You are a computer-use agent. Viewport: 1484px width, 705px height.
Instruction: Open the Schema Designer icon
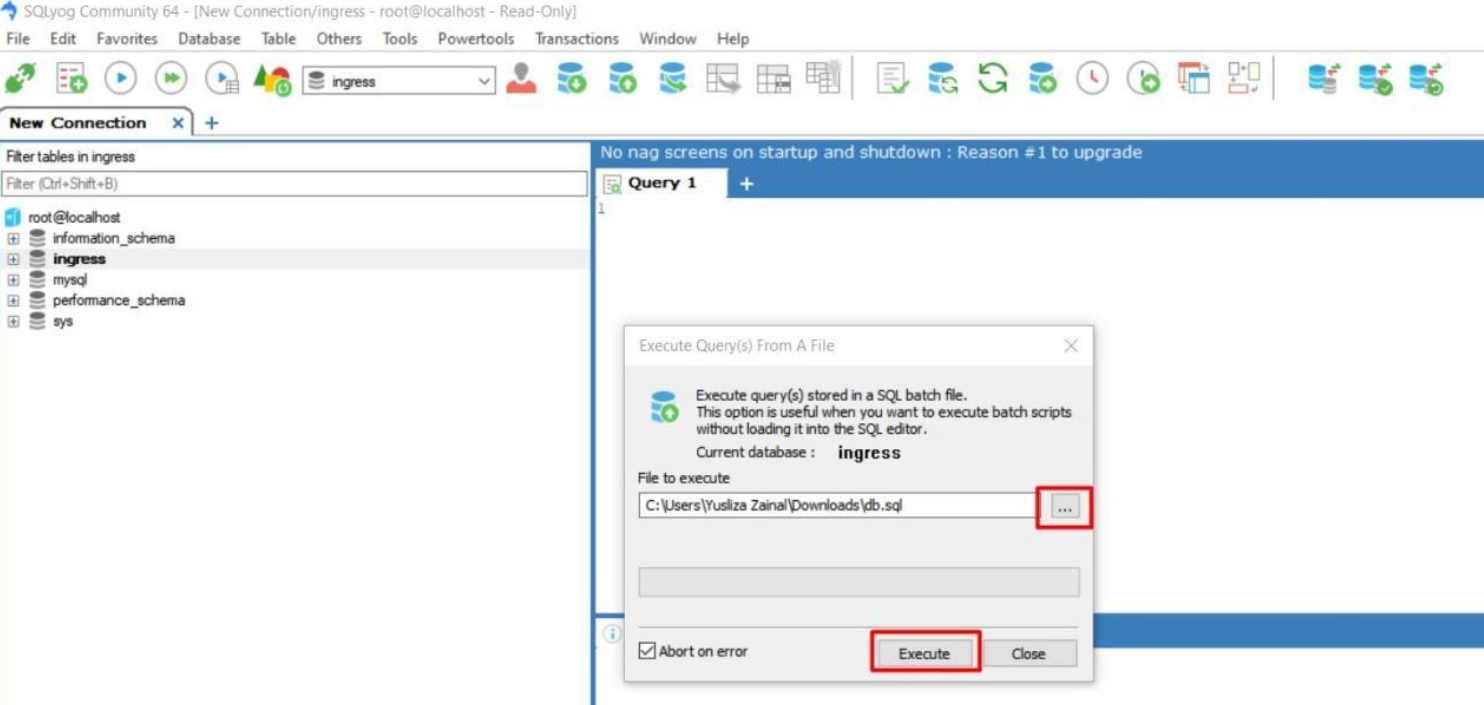(x=1244, y=78)
